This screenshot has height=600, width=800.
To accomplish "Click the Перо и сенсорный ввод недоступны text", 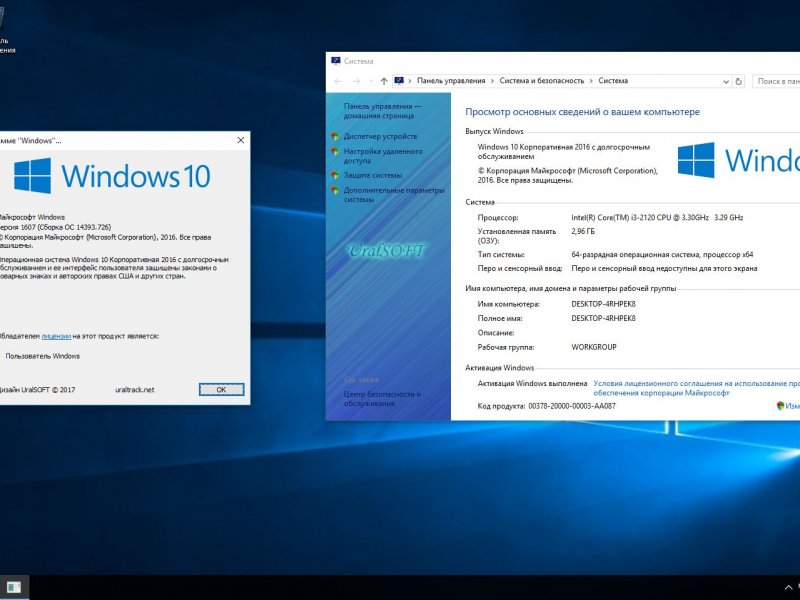I will point(664,268).
